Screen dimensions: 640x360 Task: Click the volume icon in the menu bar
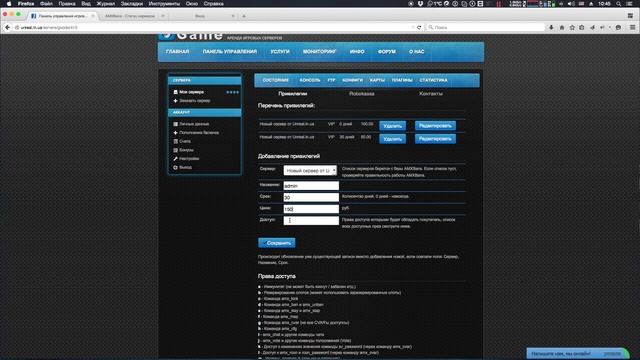click(571, 4)
